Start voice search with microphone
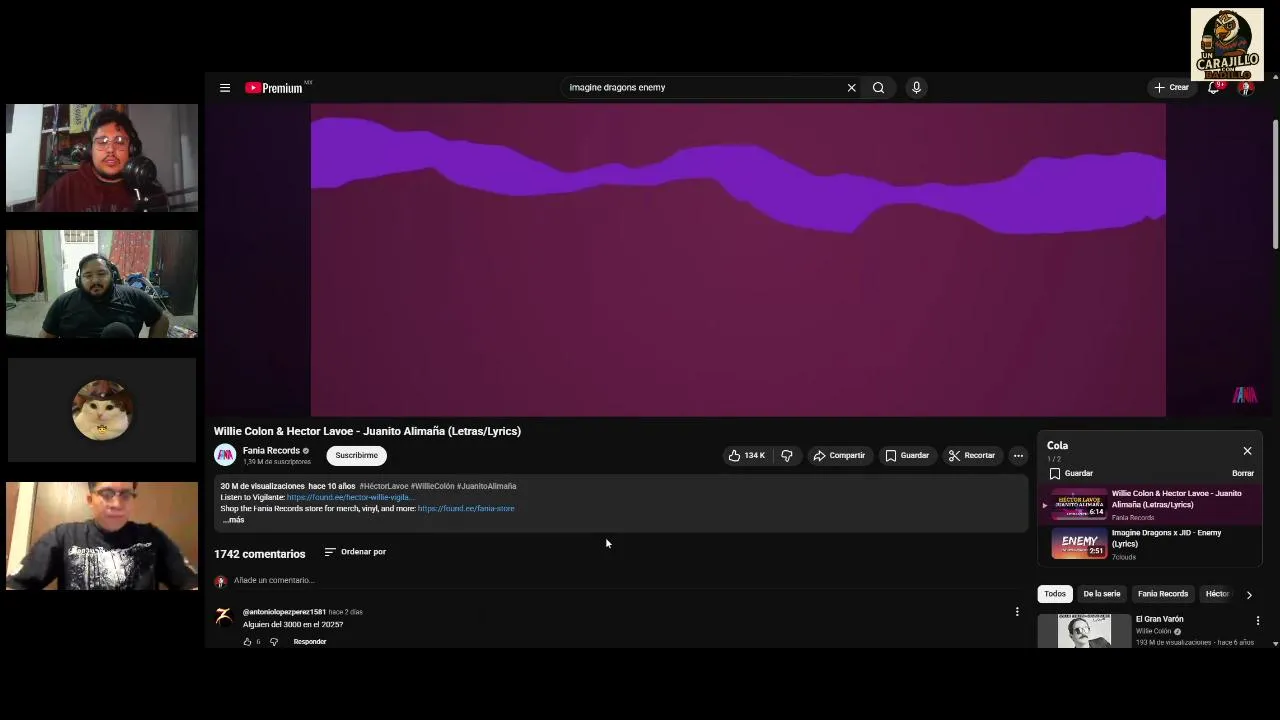 (x=916, y=88)
